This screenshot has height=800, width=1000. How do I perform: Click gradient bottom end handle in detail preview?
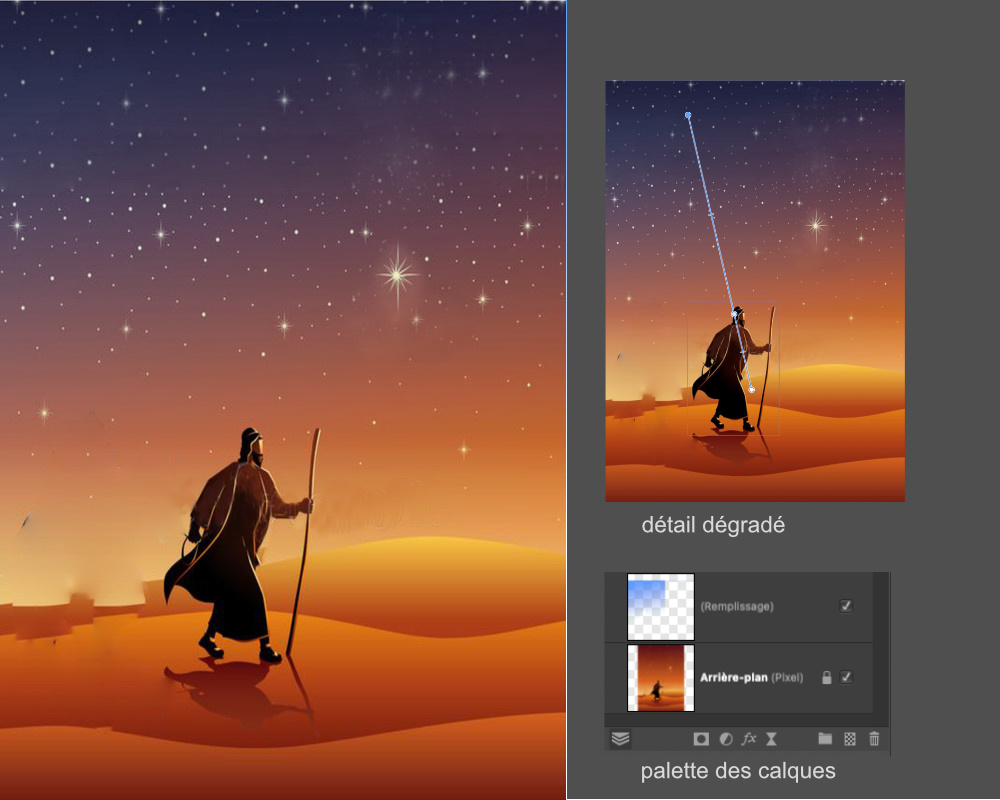[752, 390]
